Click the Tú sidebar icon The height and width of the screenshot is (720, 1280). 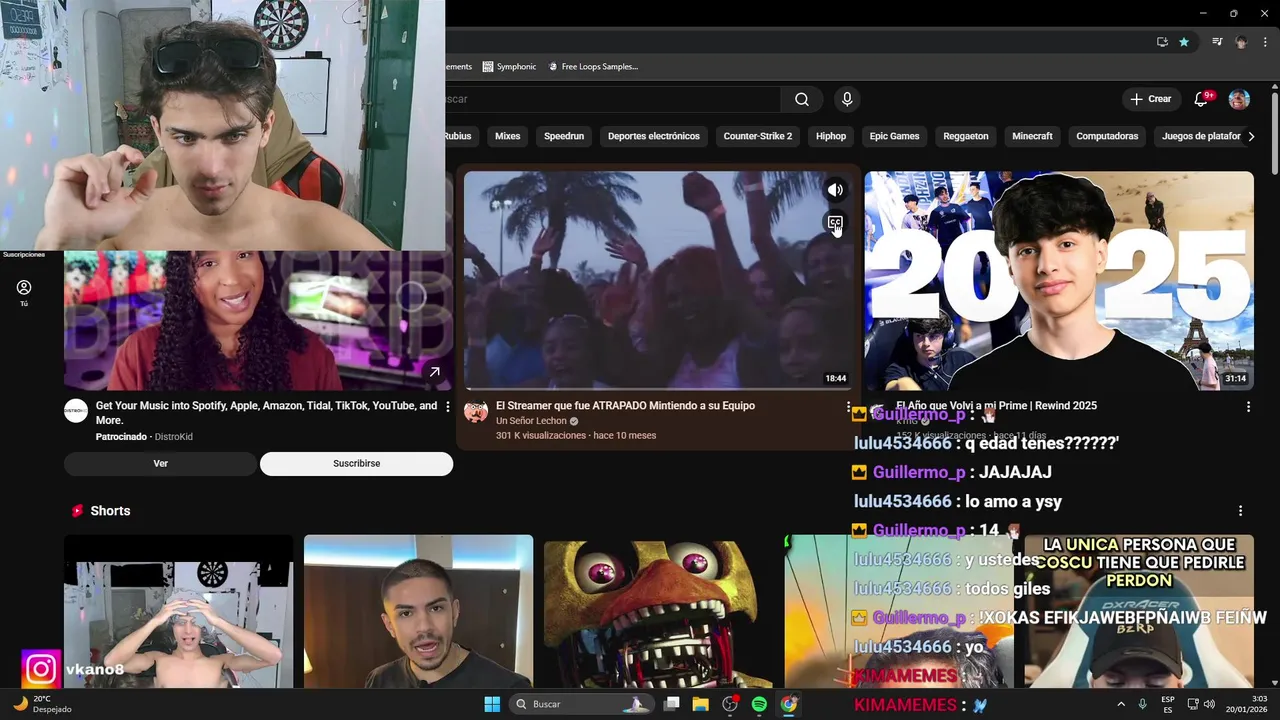click(24, 293)
